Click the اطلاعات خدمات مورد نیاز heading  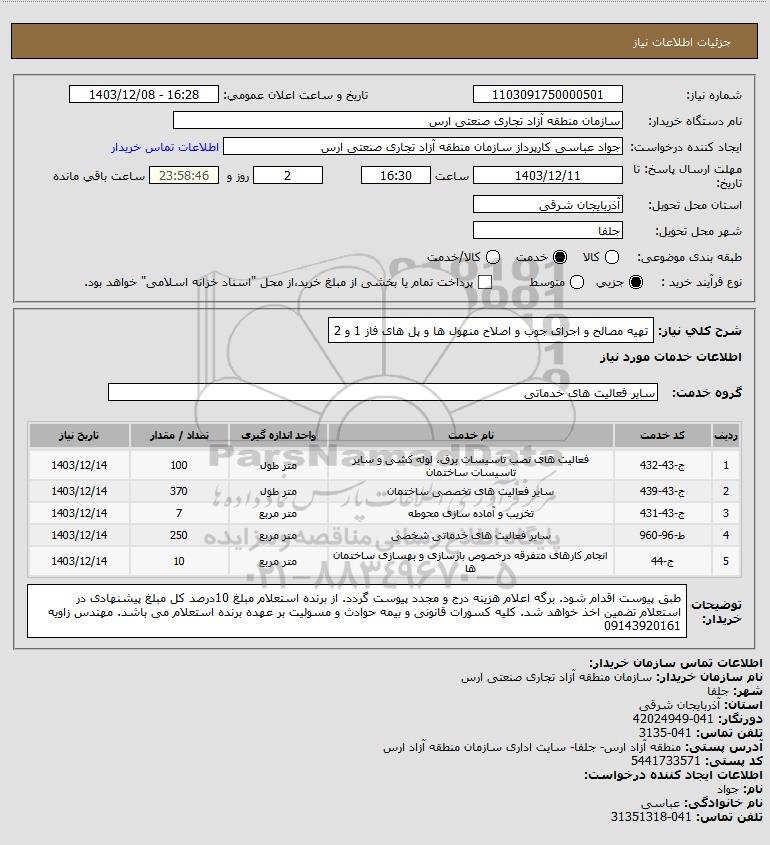pyautogui.click(x=671, y=357)
